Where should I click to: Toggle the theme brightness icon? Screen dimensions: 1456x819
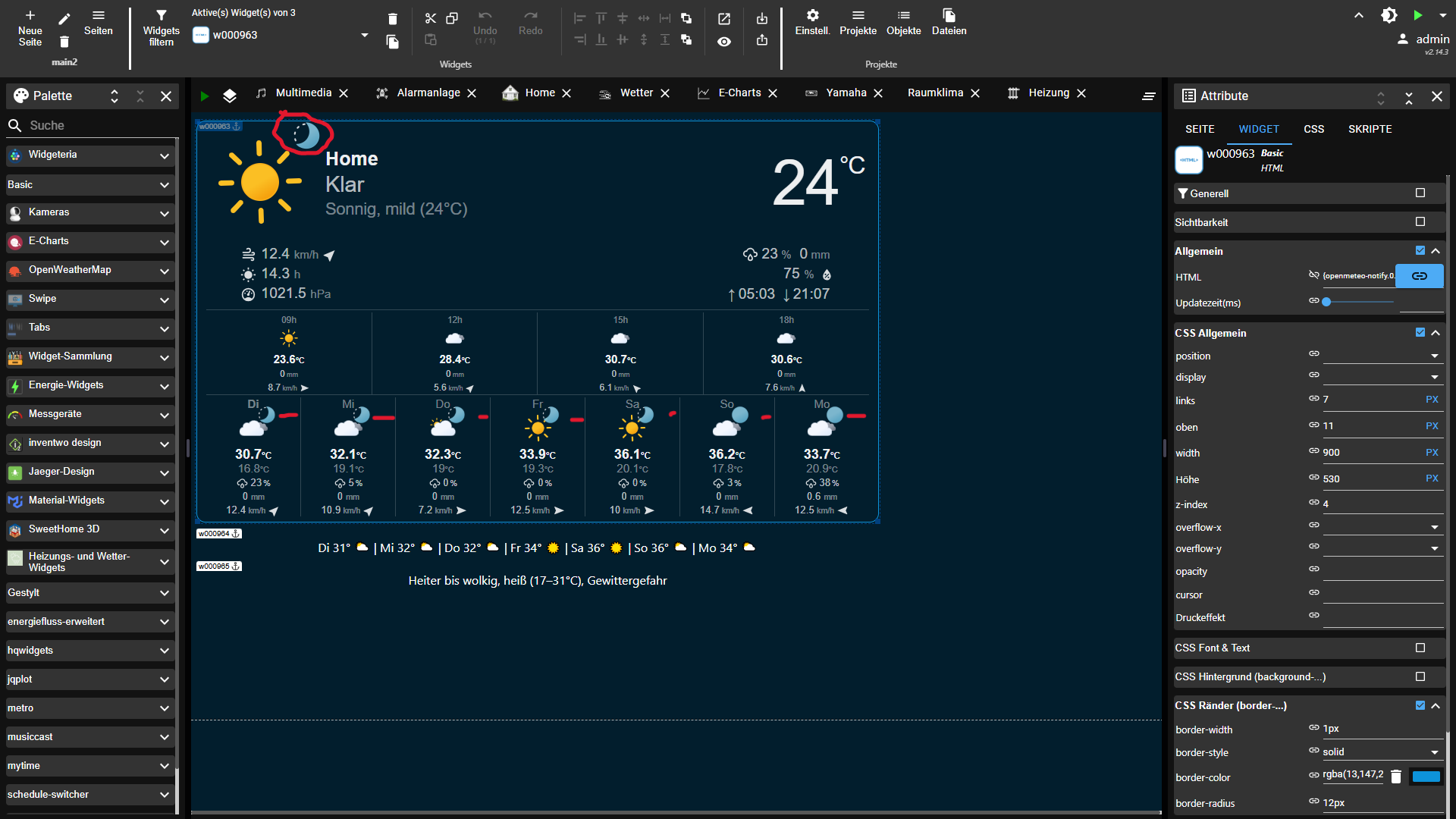[1389, 15]
